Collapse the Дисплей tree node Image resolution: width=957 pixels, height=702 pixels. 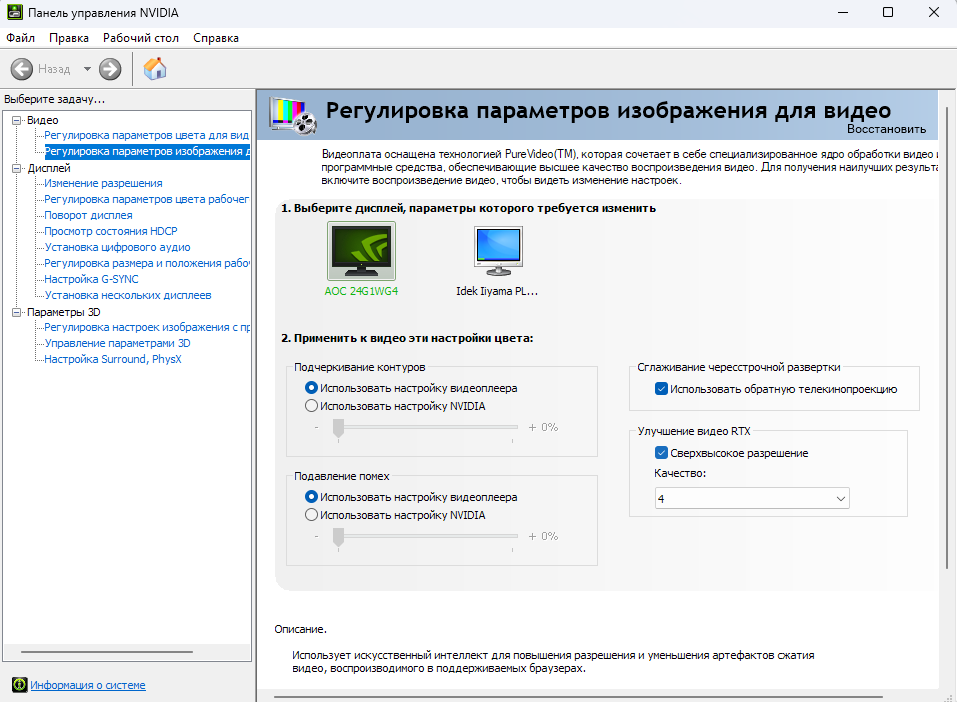[16, 168]
